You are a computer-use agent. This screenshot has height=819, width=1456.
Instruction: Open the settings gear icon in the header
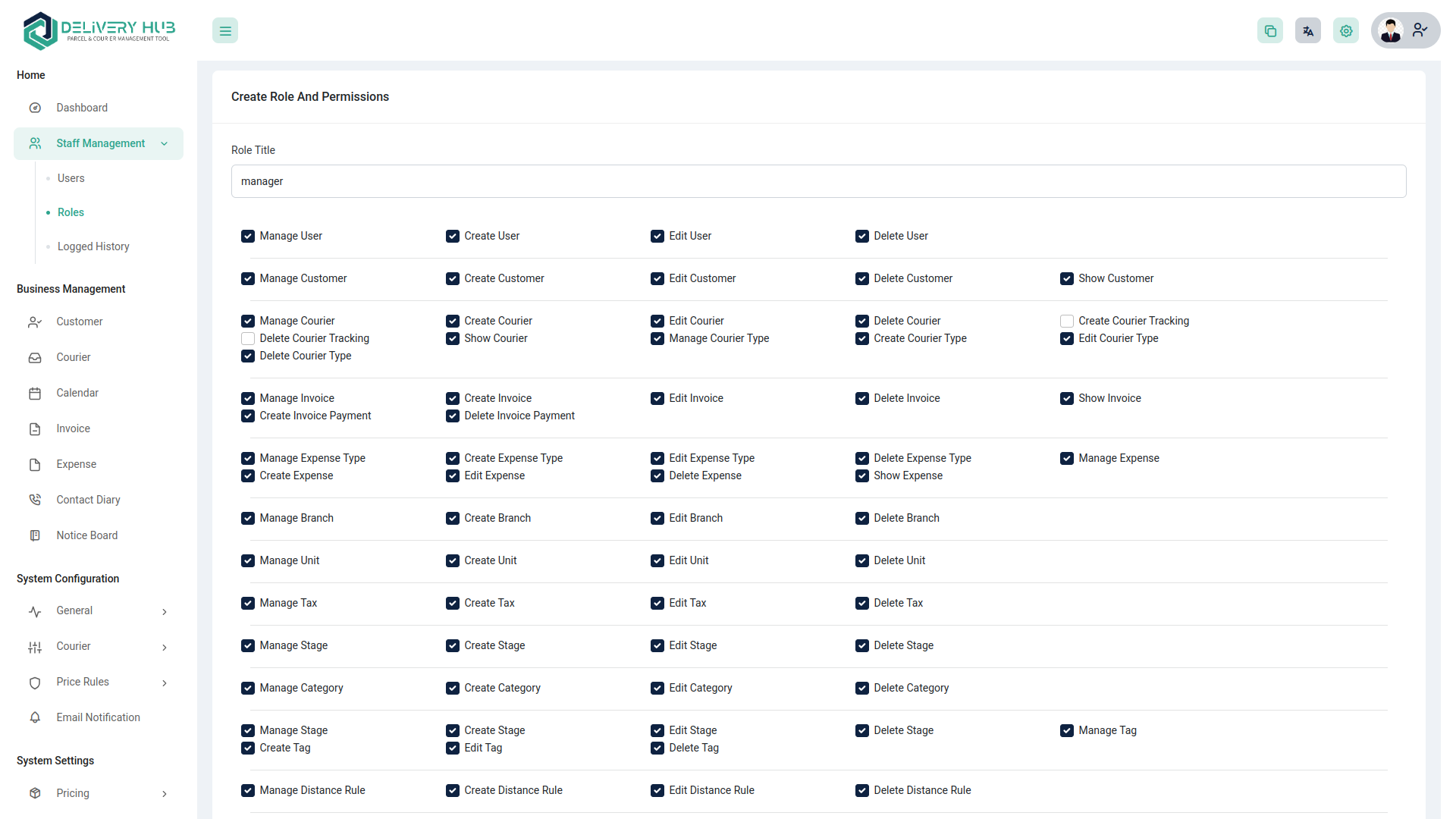coord(1346,30)
